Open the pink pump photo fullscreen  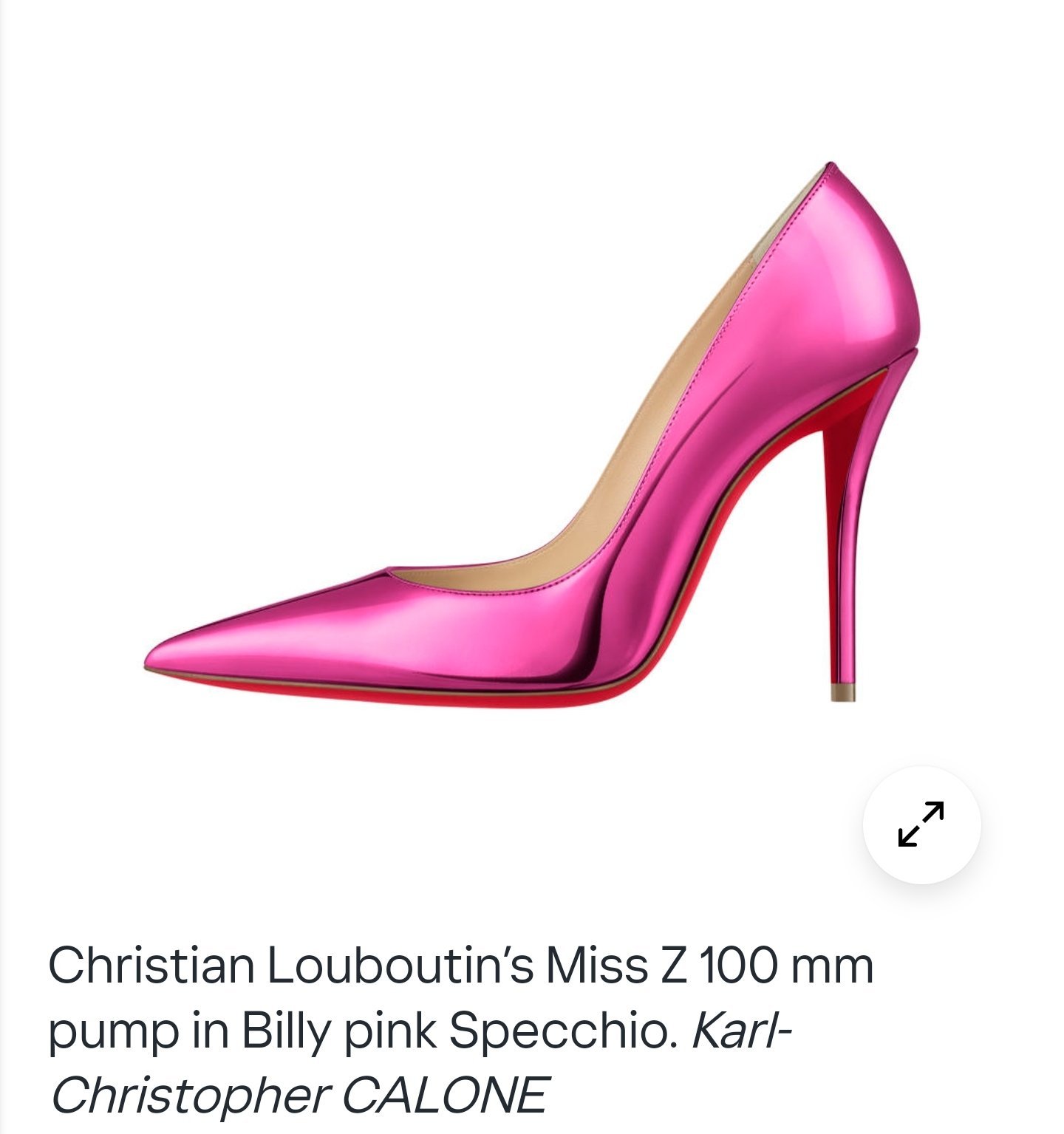pyautogui.click(x=921, y=824)
